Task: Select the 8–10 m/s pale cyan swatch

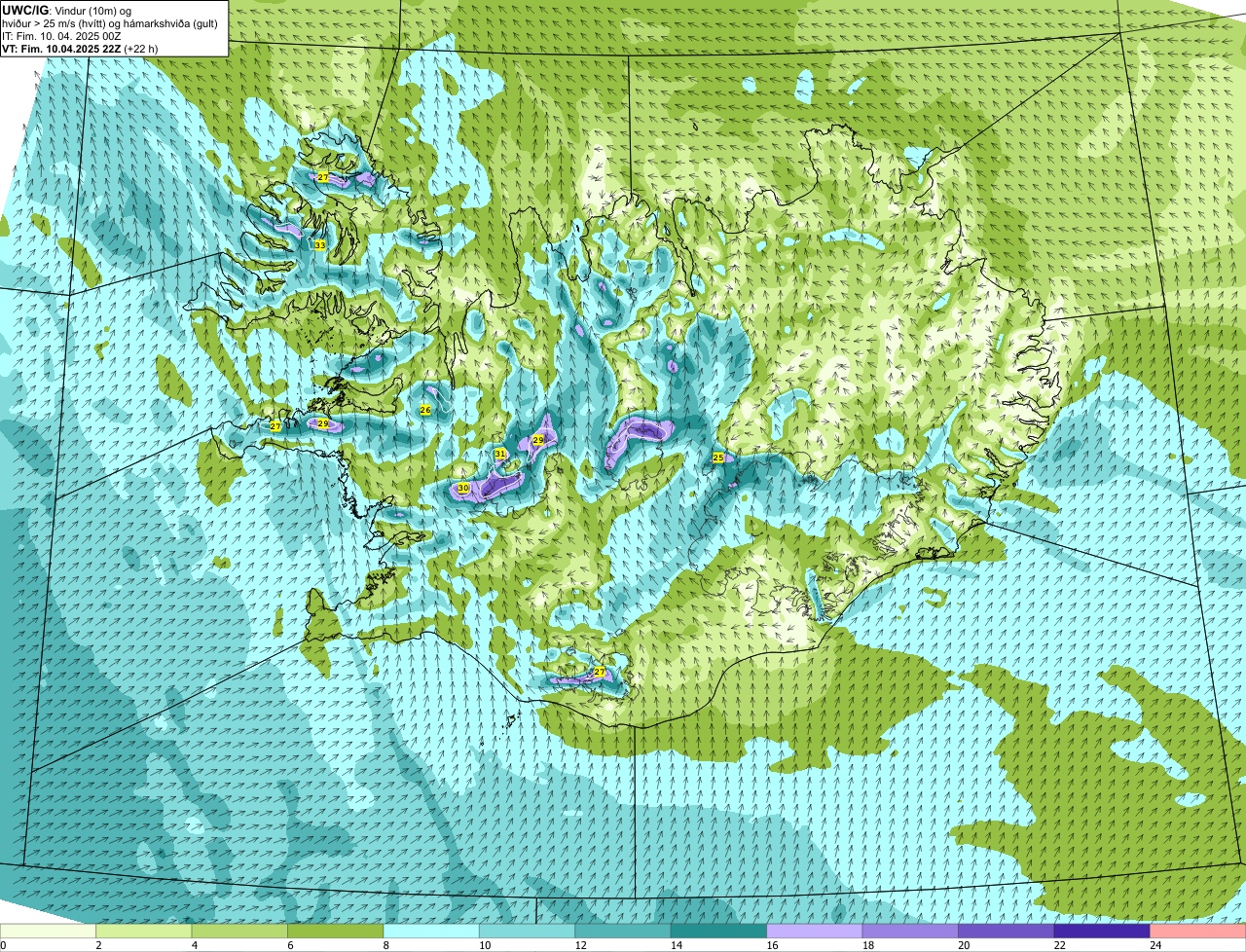Action: [x=431, y=931]
